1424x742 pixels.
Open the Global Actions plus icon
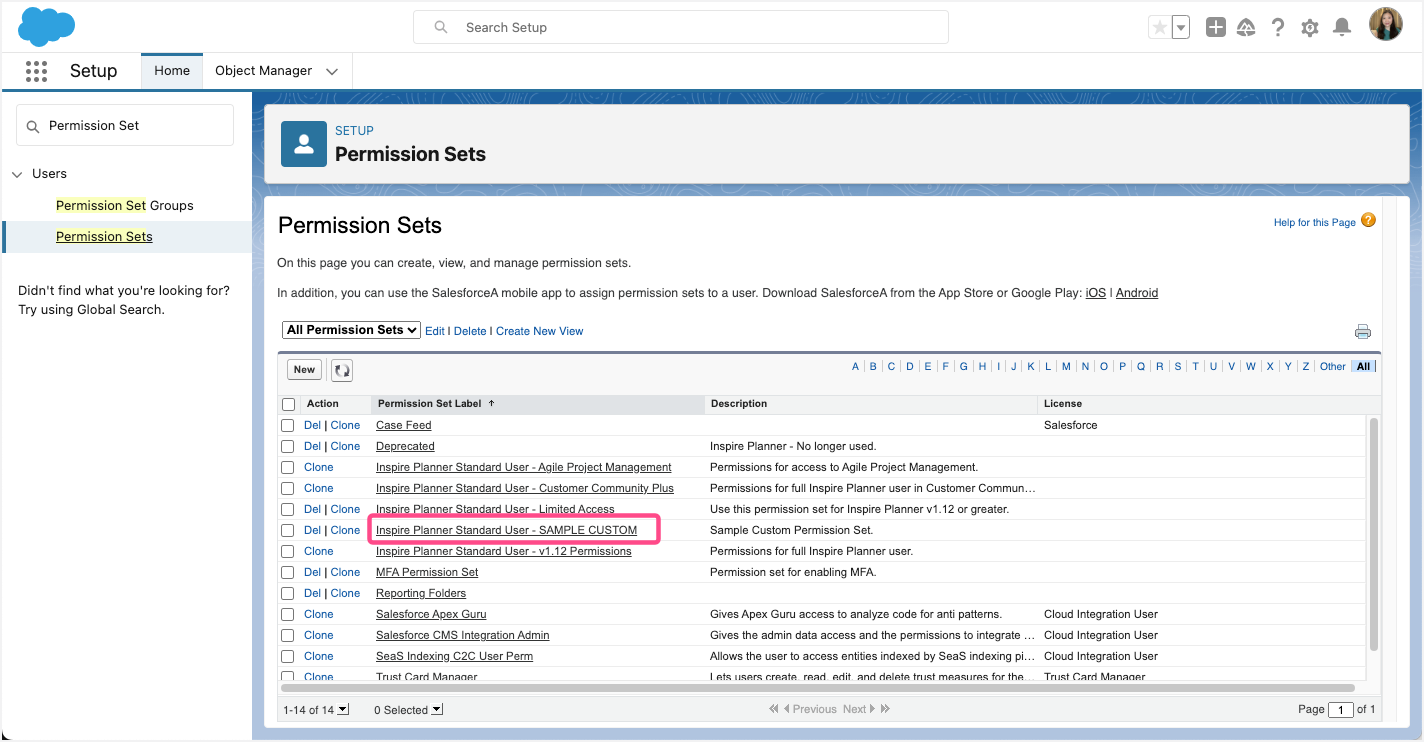1215,28
